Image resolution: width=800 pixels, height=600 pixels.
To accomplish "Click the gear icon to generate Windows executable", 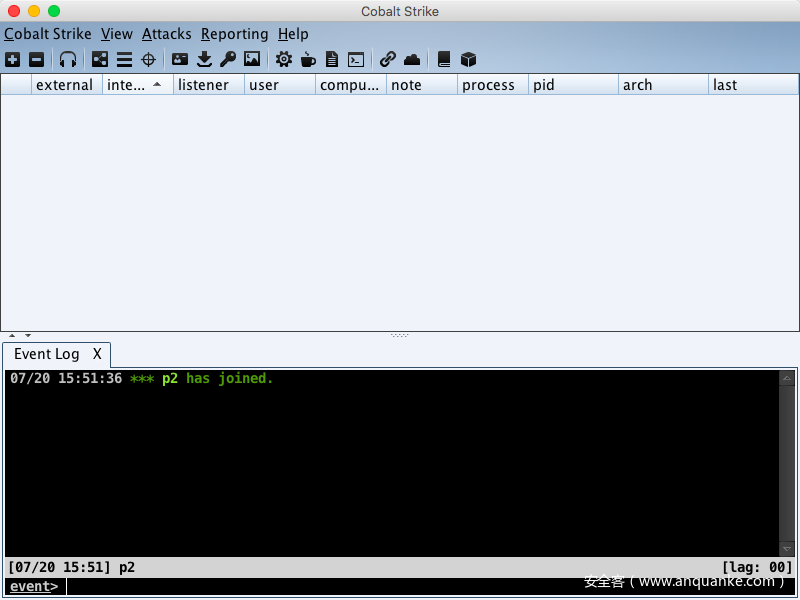I will 284,59.
